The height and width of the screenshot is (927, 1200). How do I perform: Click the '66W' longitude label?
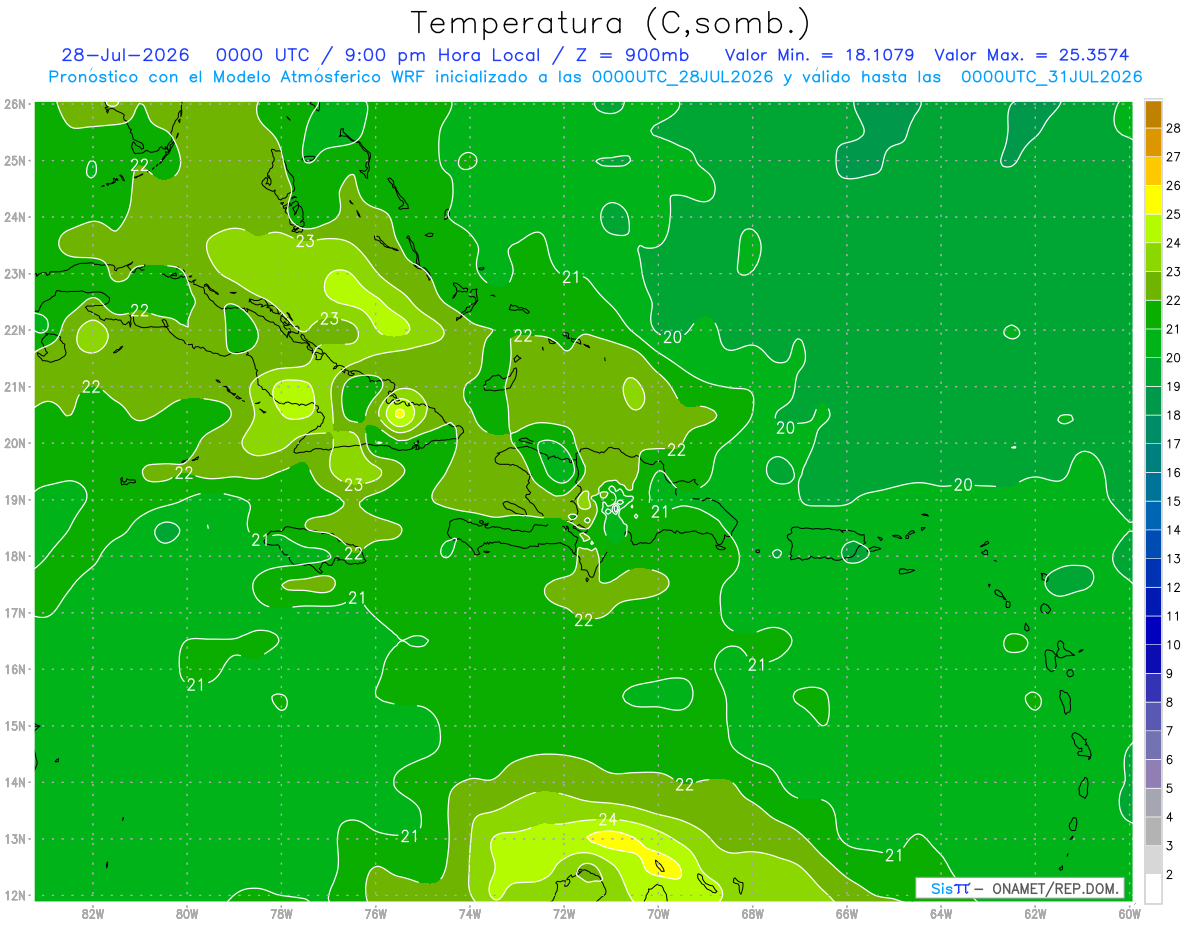847,913
